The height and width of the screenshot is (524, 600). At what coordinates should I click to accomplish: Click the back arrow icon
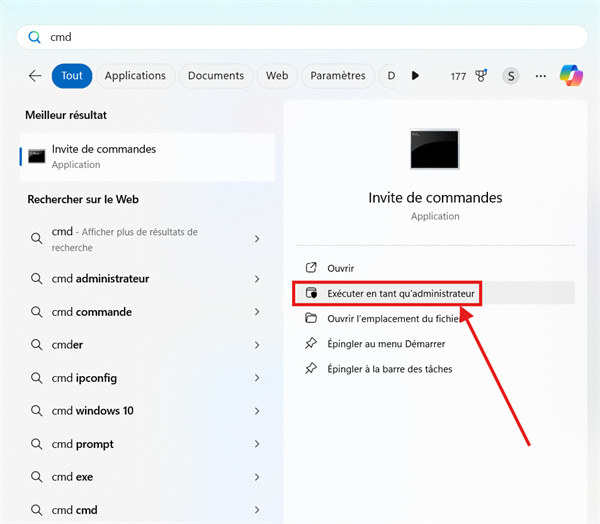coord(35,76)
